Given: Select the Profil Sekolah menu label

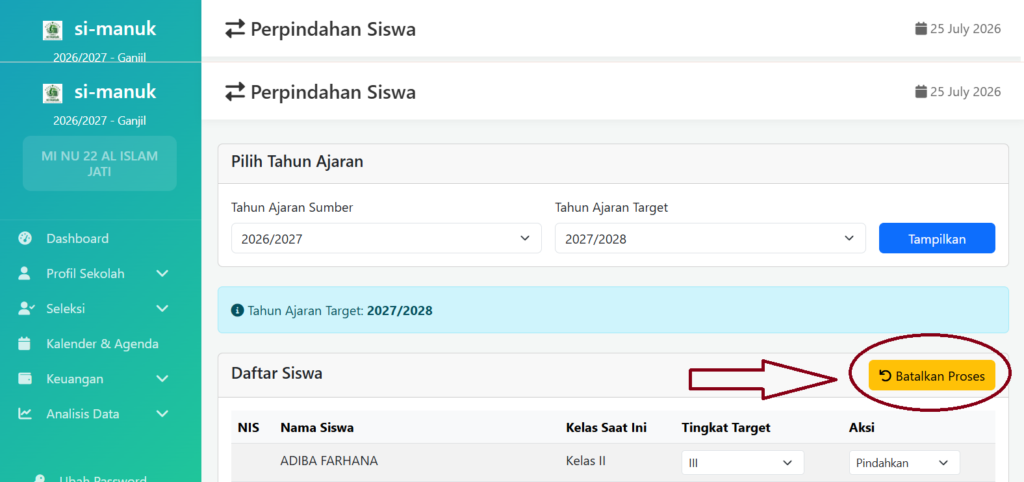Looking at the screenshot, I should (85, 274).
